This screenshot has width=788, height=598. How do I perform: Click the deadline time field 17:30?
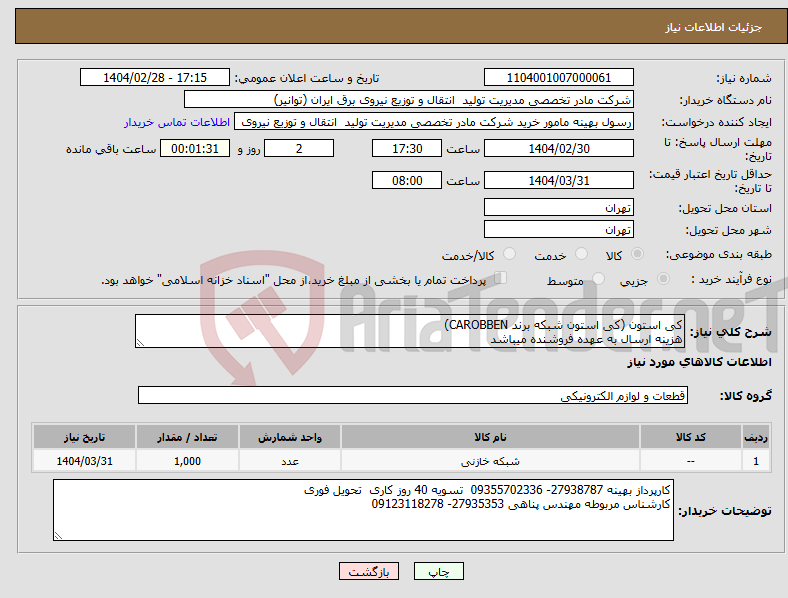click(x=407, y=148)
